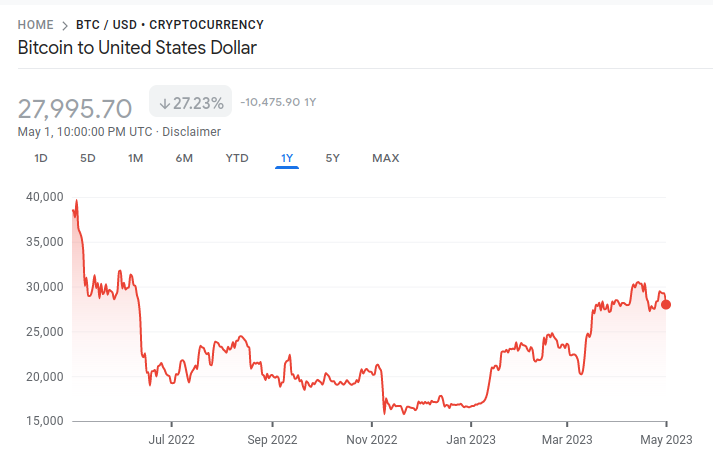The width and height of the screenshot is (713, 469).
Task: Click the CRYPTOCURRENCY breadcrumb label
Action: tap(206, 24)
